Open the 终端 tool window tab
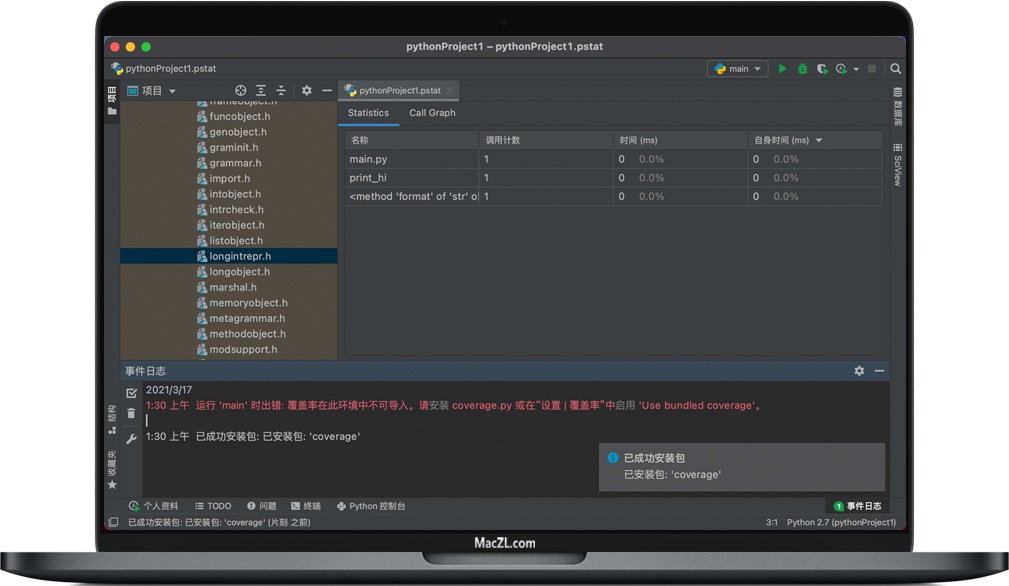 [305, 506]
